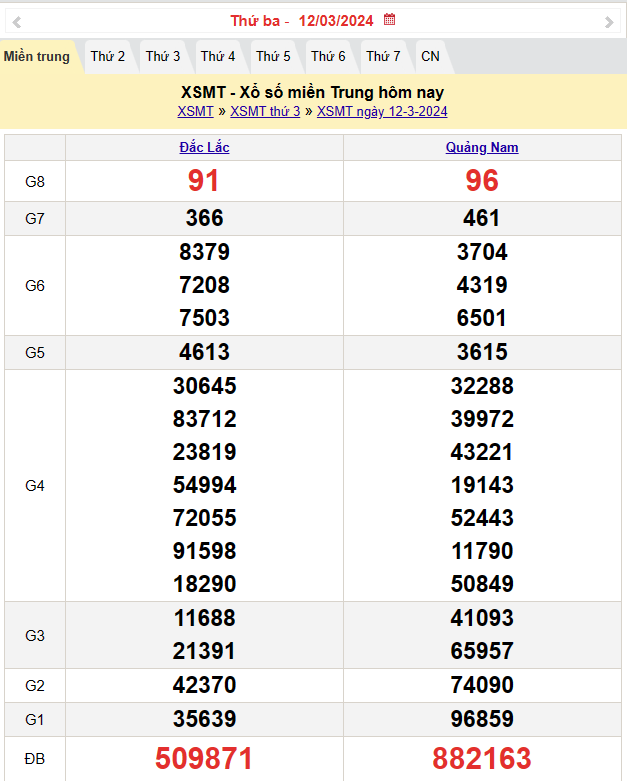Image resolution: width=627 pixels, height=781 pixels.
Task: Switch to Thứ 3 tab
Action: (x=163, y=57)
